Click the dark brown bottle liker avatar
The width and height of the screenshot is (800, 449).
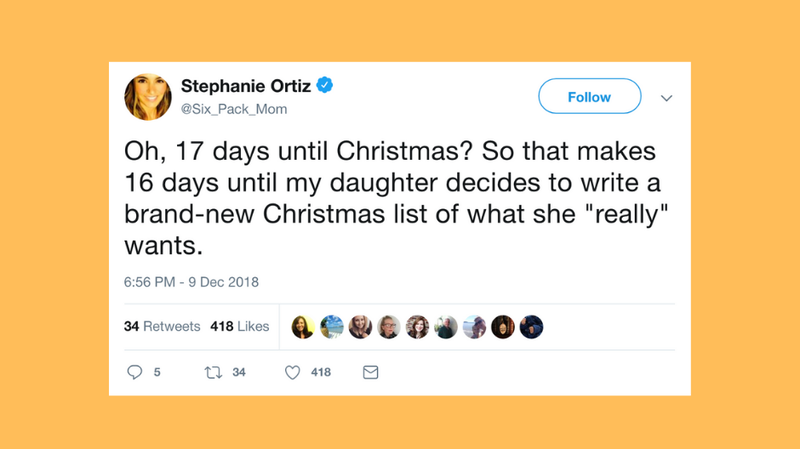pos(503,327)
